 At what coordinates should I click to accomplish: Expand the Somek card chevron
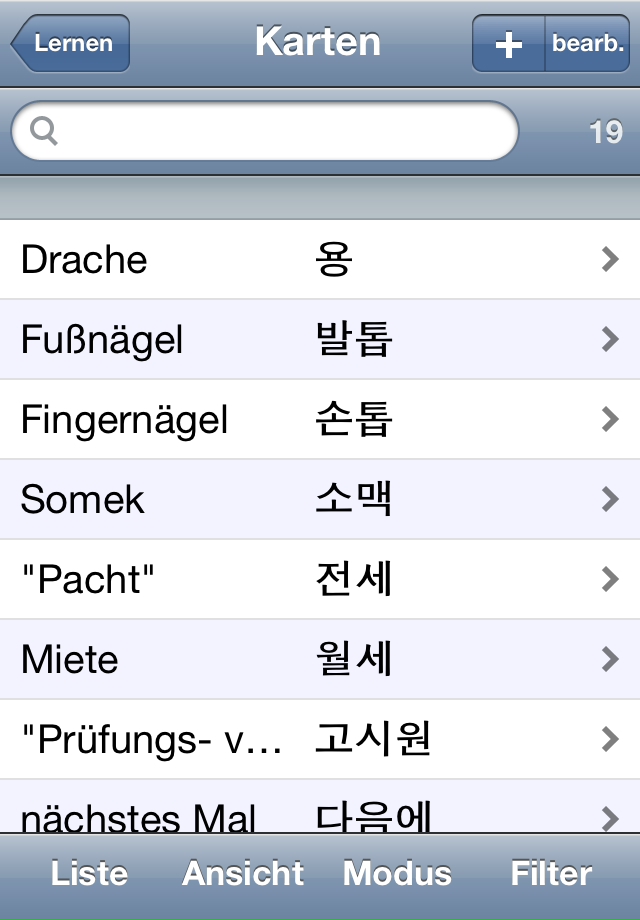pyautogui.click(x=610, y=500)
